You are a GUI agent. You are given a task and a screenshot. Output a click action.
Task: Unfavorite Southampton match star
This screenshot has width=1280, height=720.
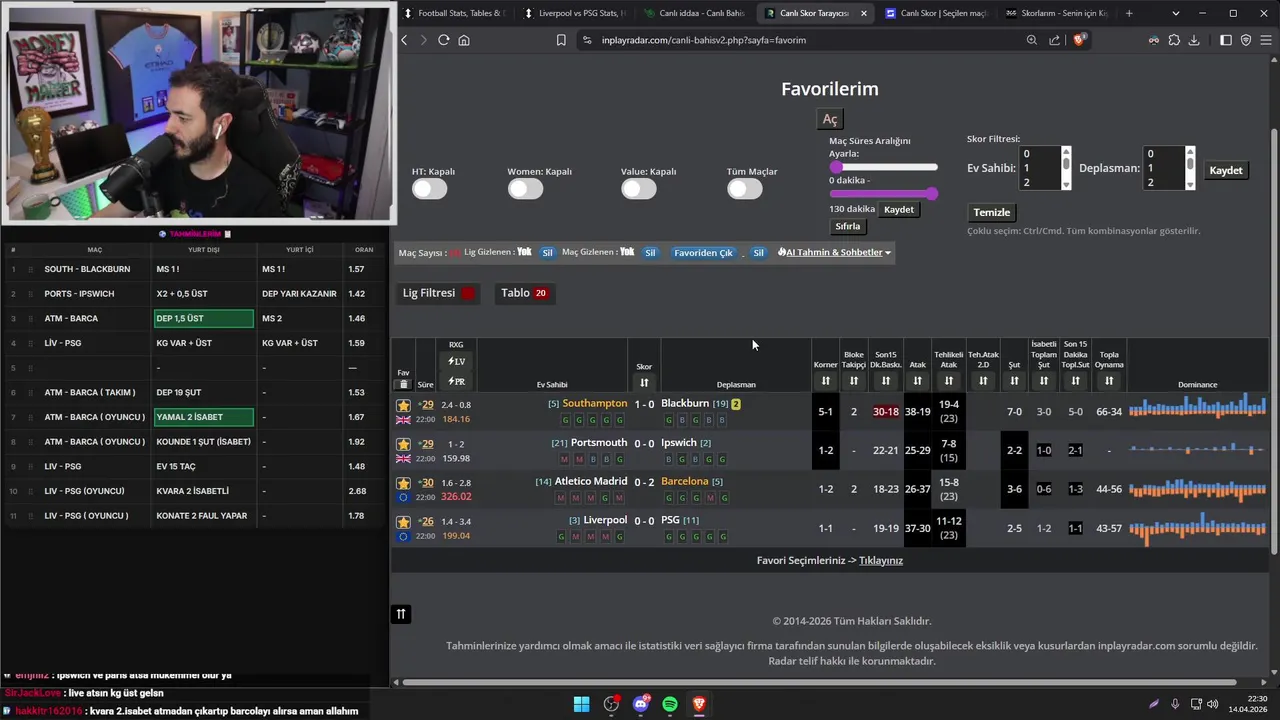click(403, 405)
